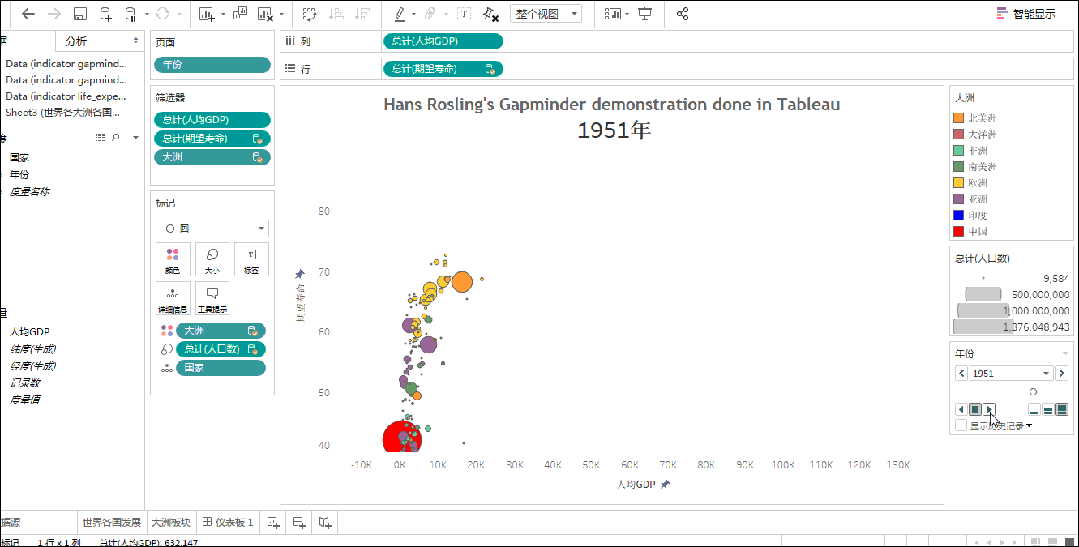Image resolution: width=1079 pixels, height=547 pixels.
Task: Click the large orange bubble near 70
Action: pyautogui.click(x=462, y=282)
